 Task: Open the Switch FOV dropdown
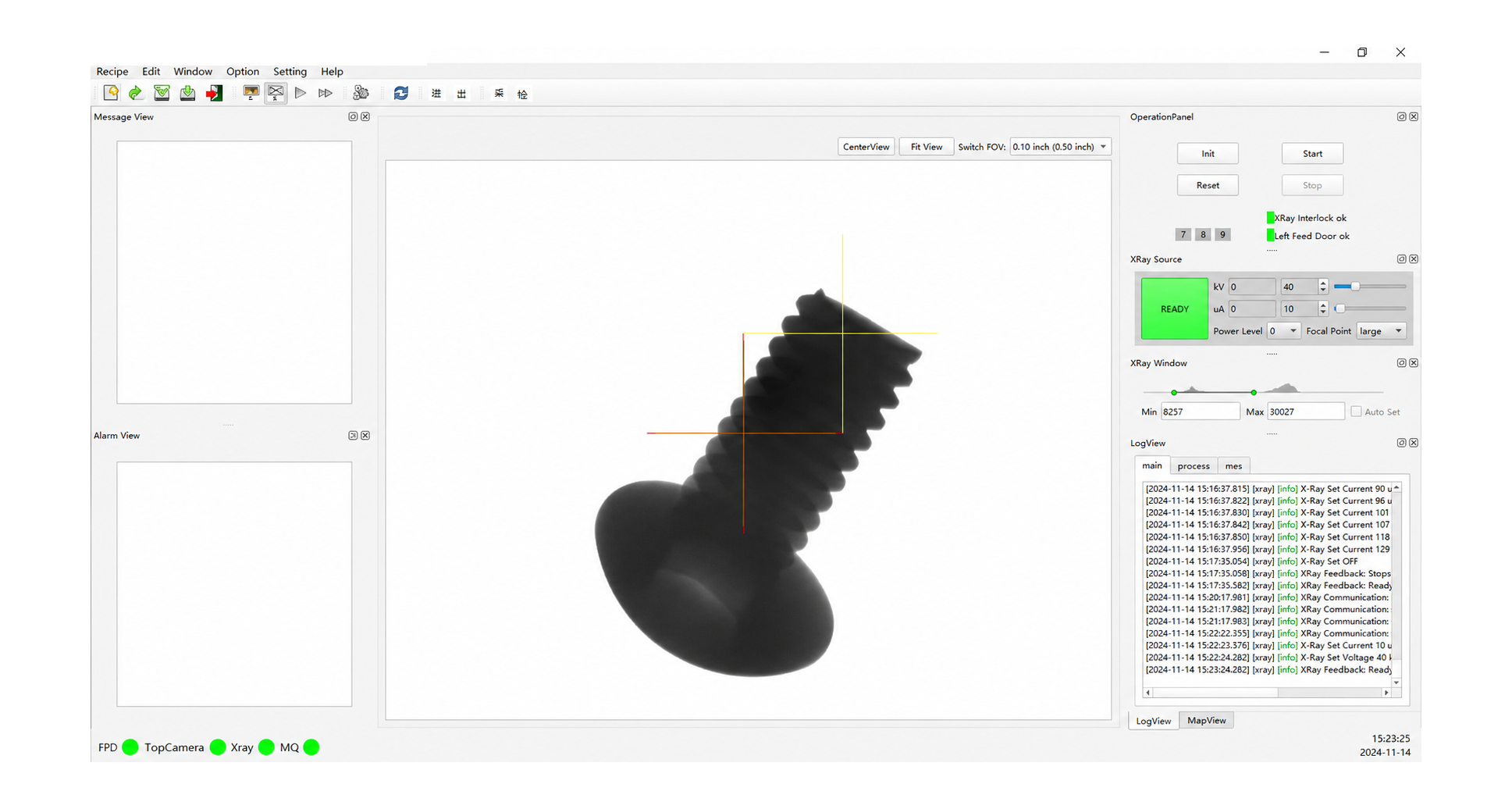pos(1060,147)
